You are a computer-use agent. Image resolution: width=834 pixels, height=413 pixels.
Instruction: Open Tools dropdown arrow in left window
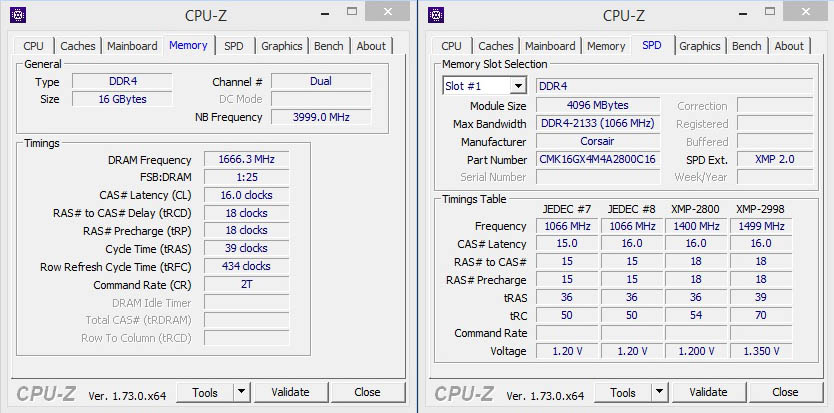[x=242, y=393]
